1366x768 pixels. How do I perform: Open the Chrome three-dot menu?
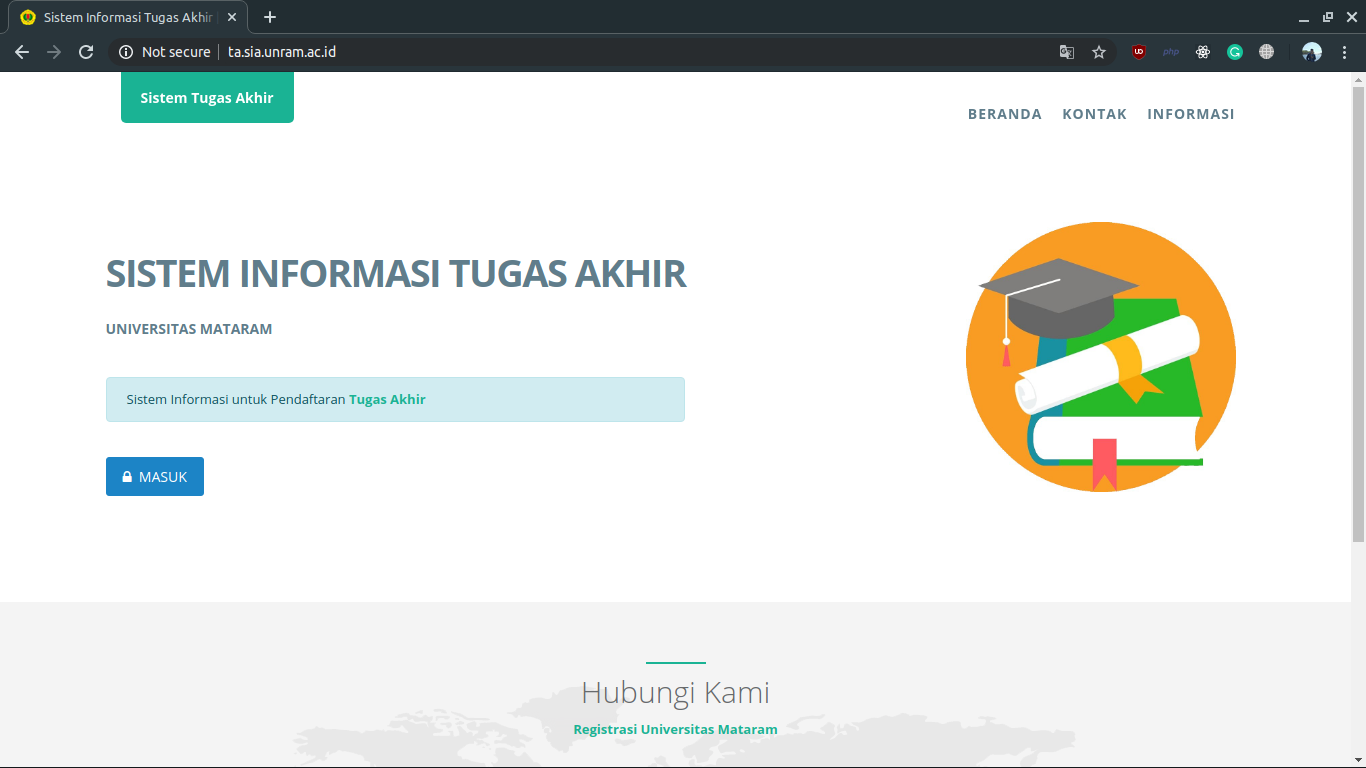[x=1344, y=52]
